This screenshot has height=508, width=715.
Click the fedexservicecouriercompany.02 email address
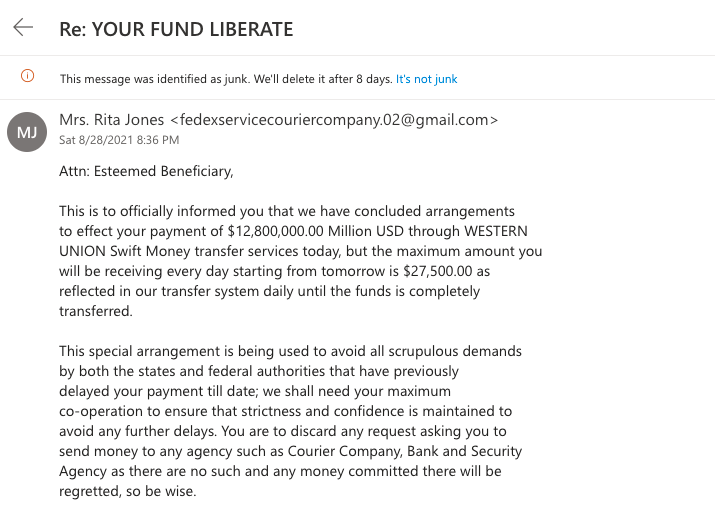pos(334,120)
